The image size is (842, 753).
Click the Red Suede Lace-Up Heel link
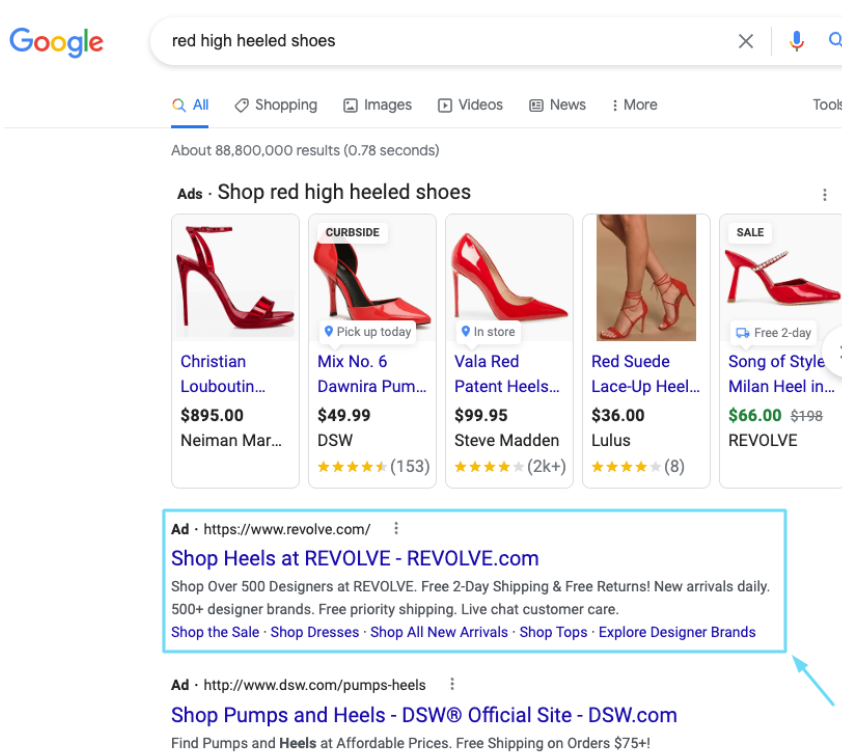pyautogui.click(x=645, y=374)
